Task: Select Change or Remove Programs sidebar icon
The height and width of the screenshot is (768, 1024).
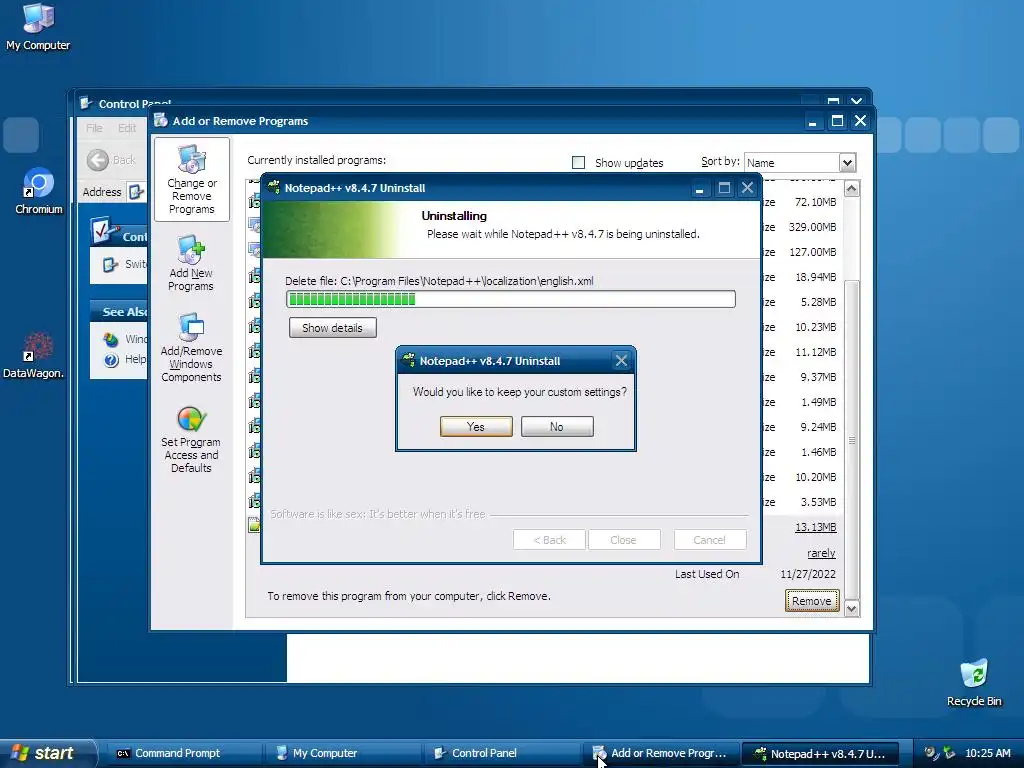Action: (x=191, y=180)
